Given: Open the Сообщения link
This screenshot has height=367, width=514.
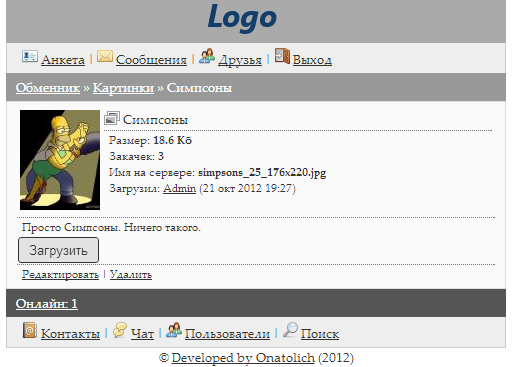Looking at the screenshot, I should point(151,60).
